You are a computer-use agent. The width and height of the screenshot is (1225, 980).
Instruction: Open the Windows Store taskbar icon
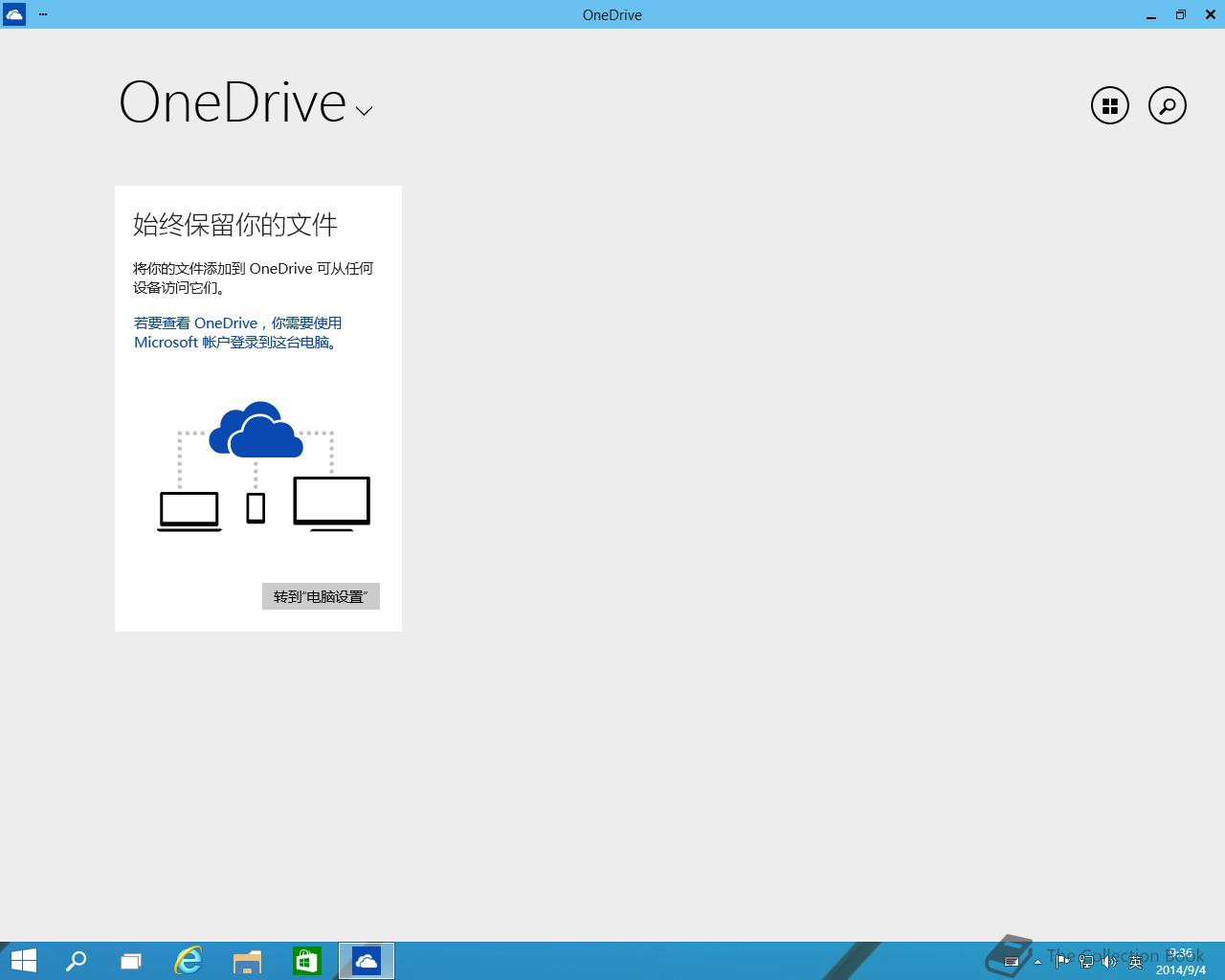coord(306,961)
